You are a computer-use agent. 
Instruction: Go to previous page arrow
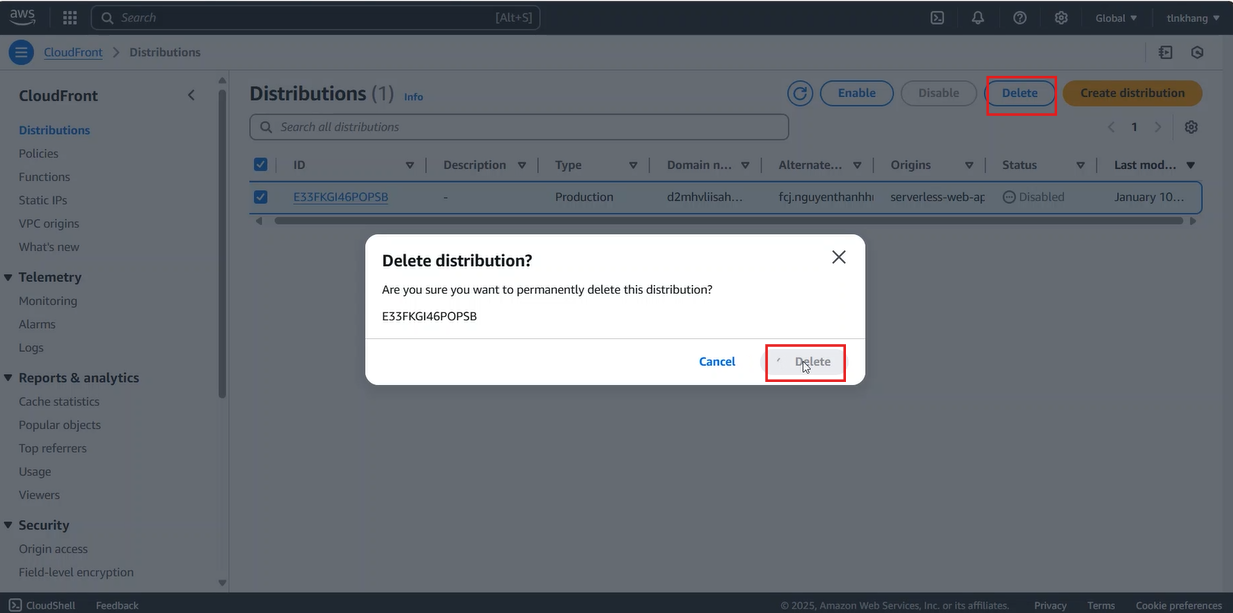[x=1111, y=127]
